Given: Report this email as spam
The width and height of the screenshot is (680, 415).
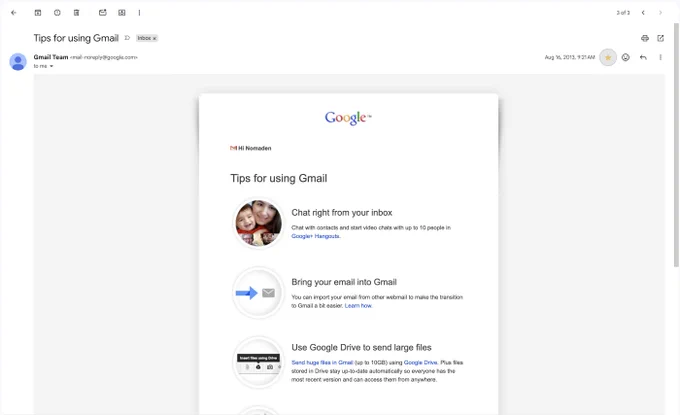Looking at the screenshot, I should pyautogui.click(x=57, y=13).
